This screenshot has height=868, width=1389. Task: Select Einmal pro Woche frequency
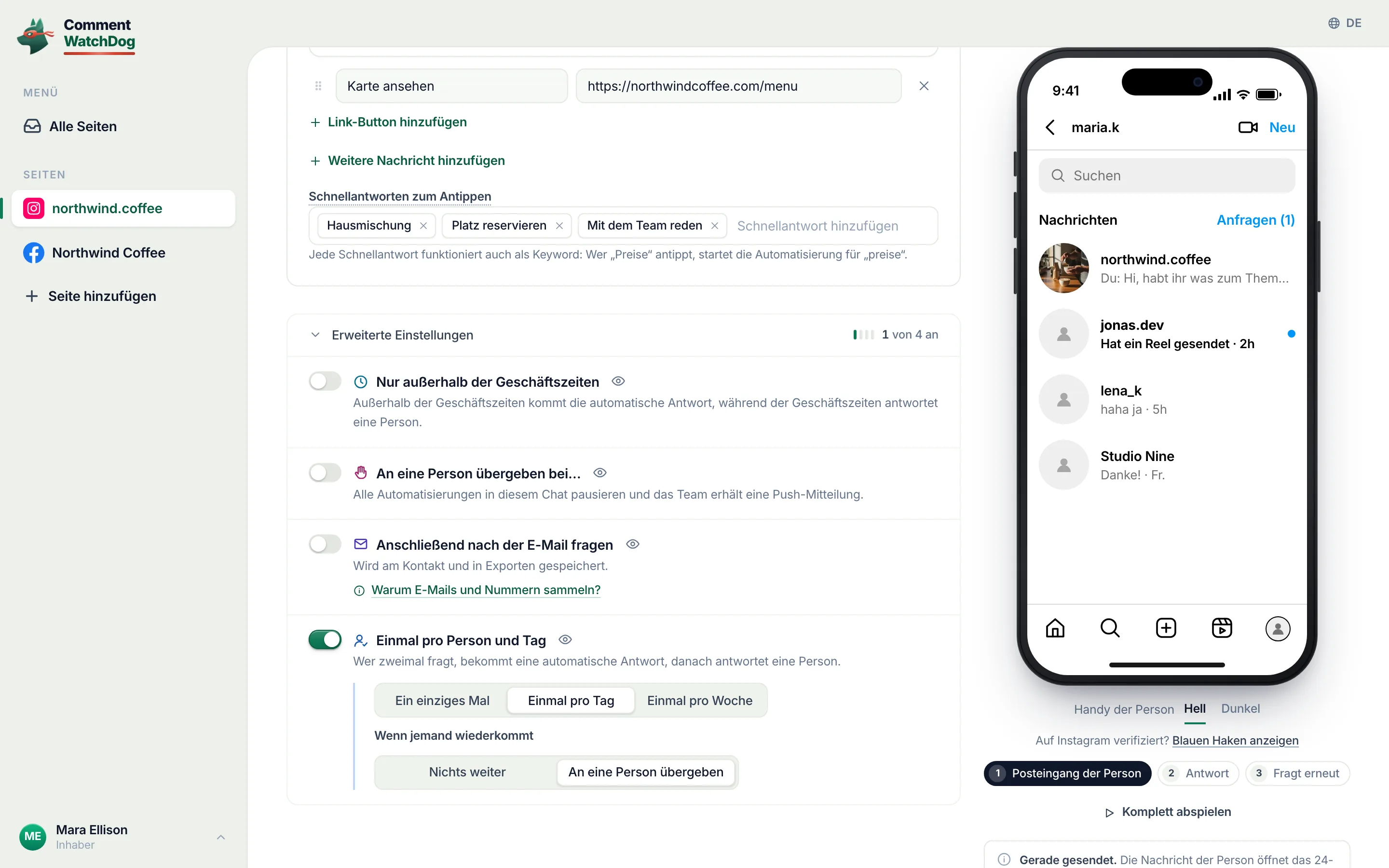coord(700,700)
